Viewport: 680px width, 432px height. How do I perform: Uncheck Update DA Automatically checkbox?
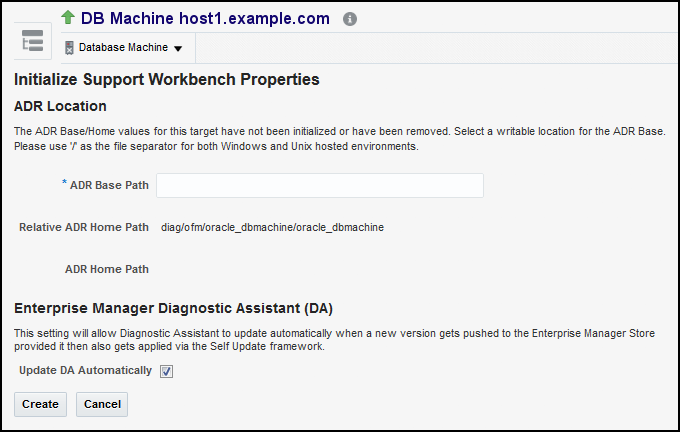(x=167, y=371)
